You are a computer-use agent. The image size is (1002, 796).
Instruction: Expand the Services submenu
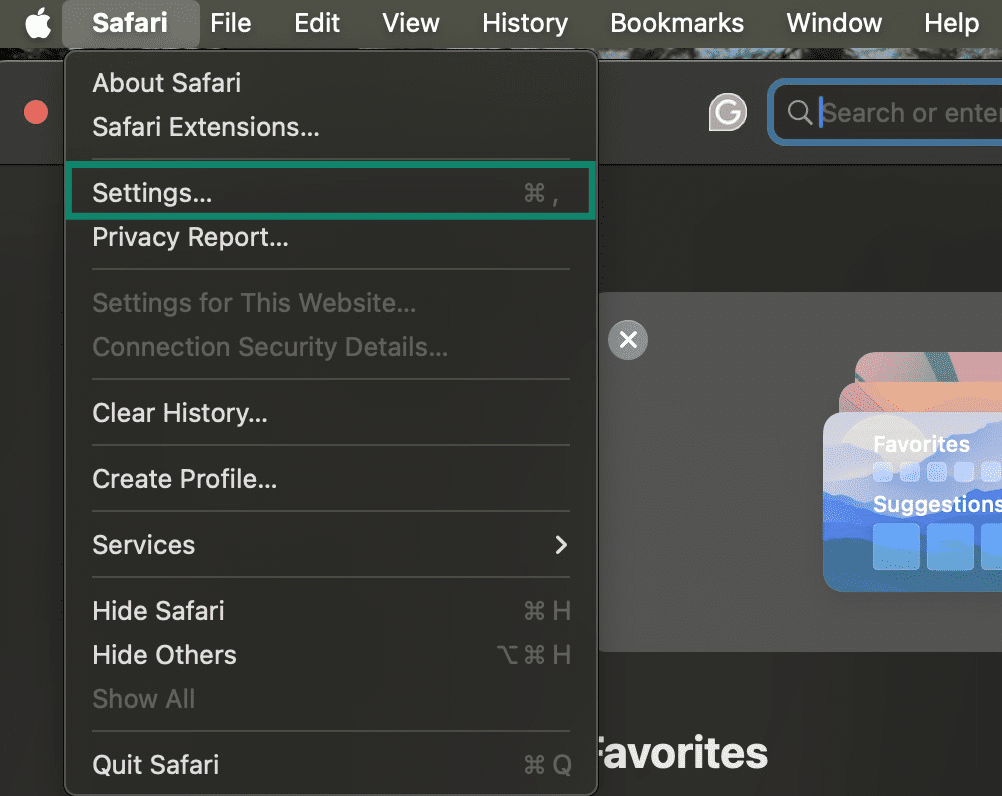(x=143, y=545)
